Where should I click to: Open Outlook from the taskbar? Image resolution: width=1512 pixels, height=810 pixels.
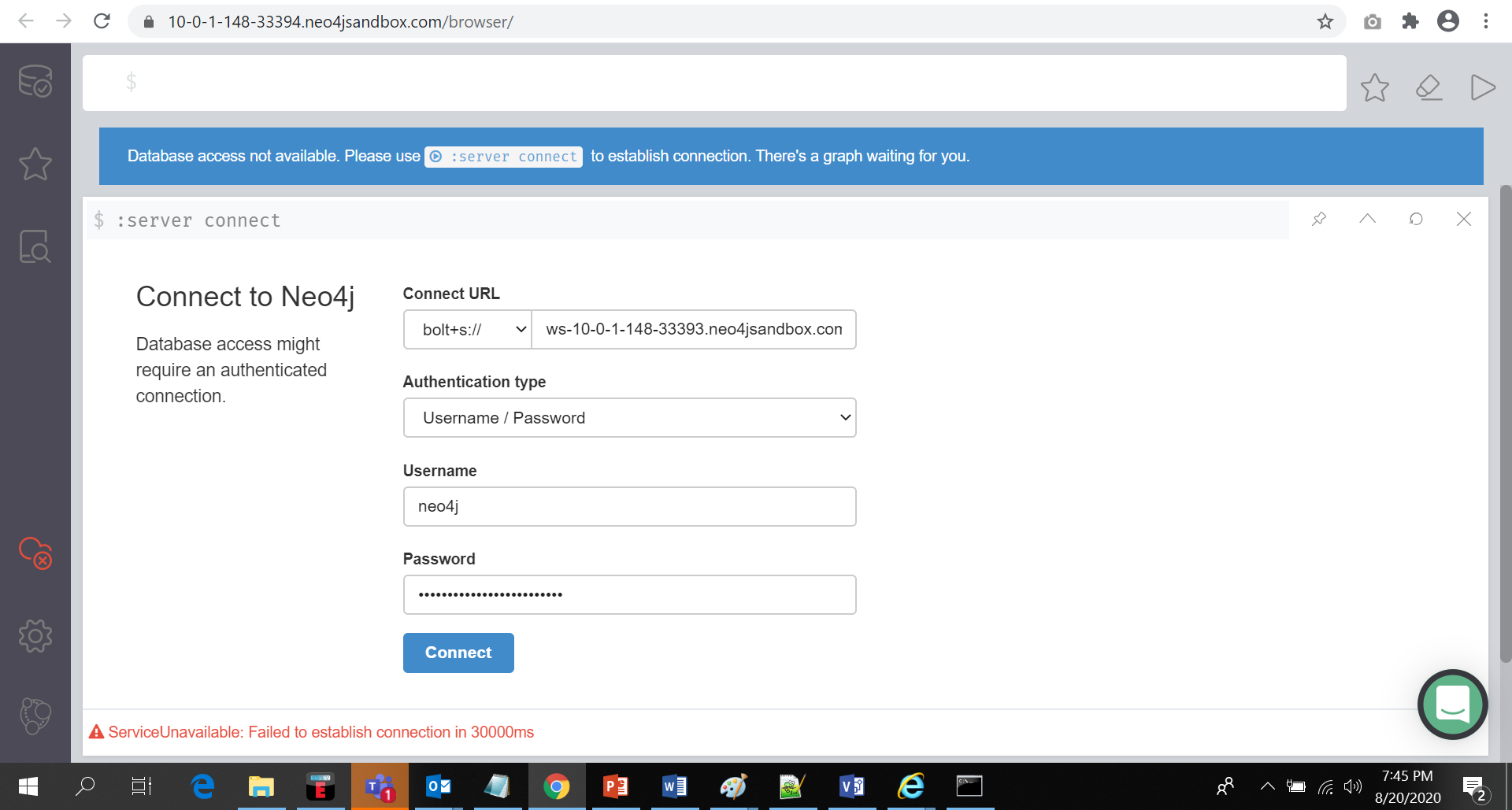(x=439, y=786)
